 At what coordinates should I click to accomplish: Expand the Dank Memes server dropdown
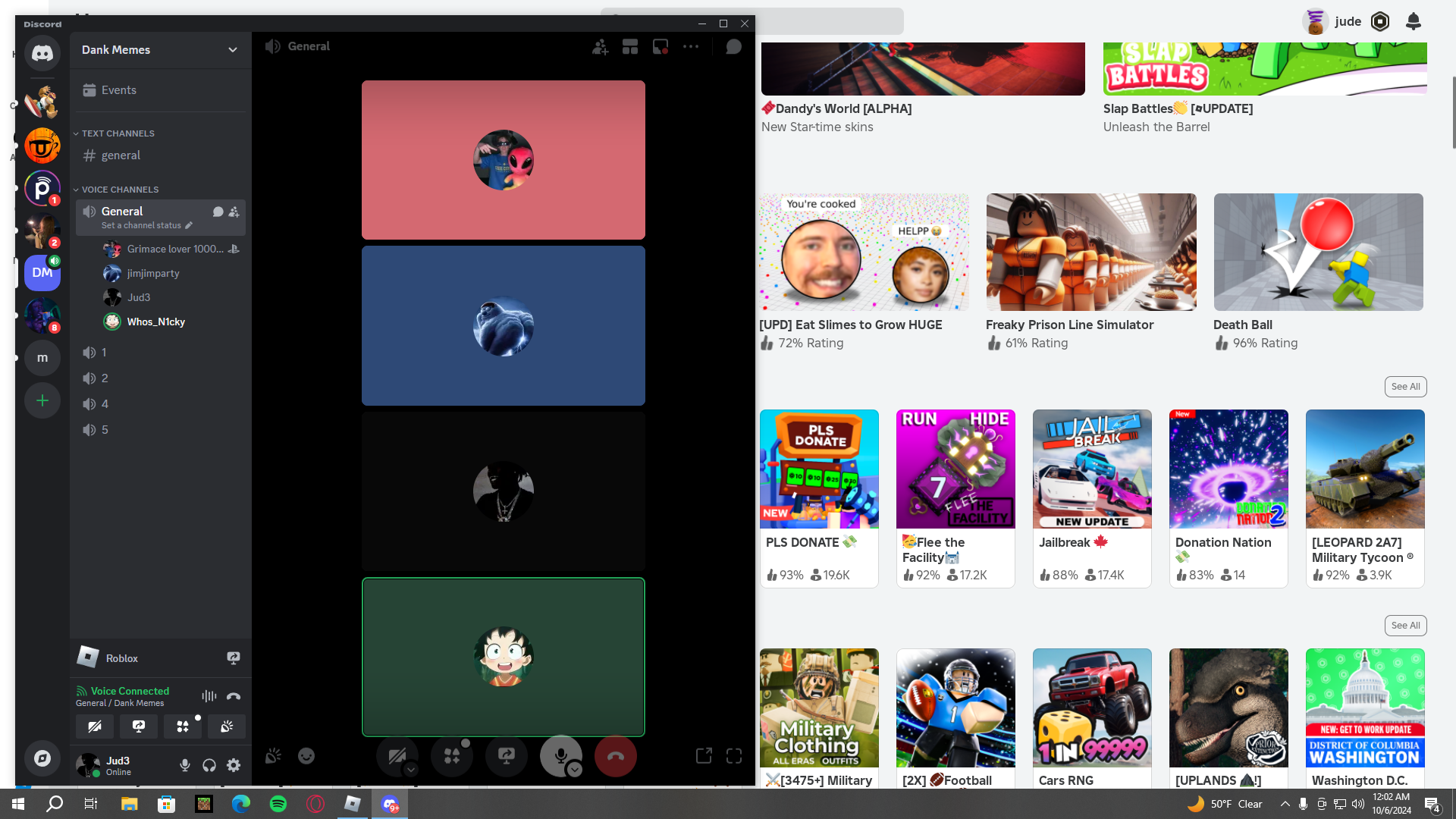pos(232,50)
